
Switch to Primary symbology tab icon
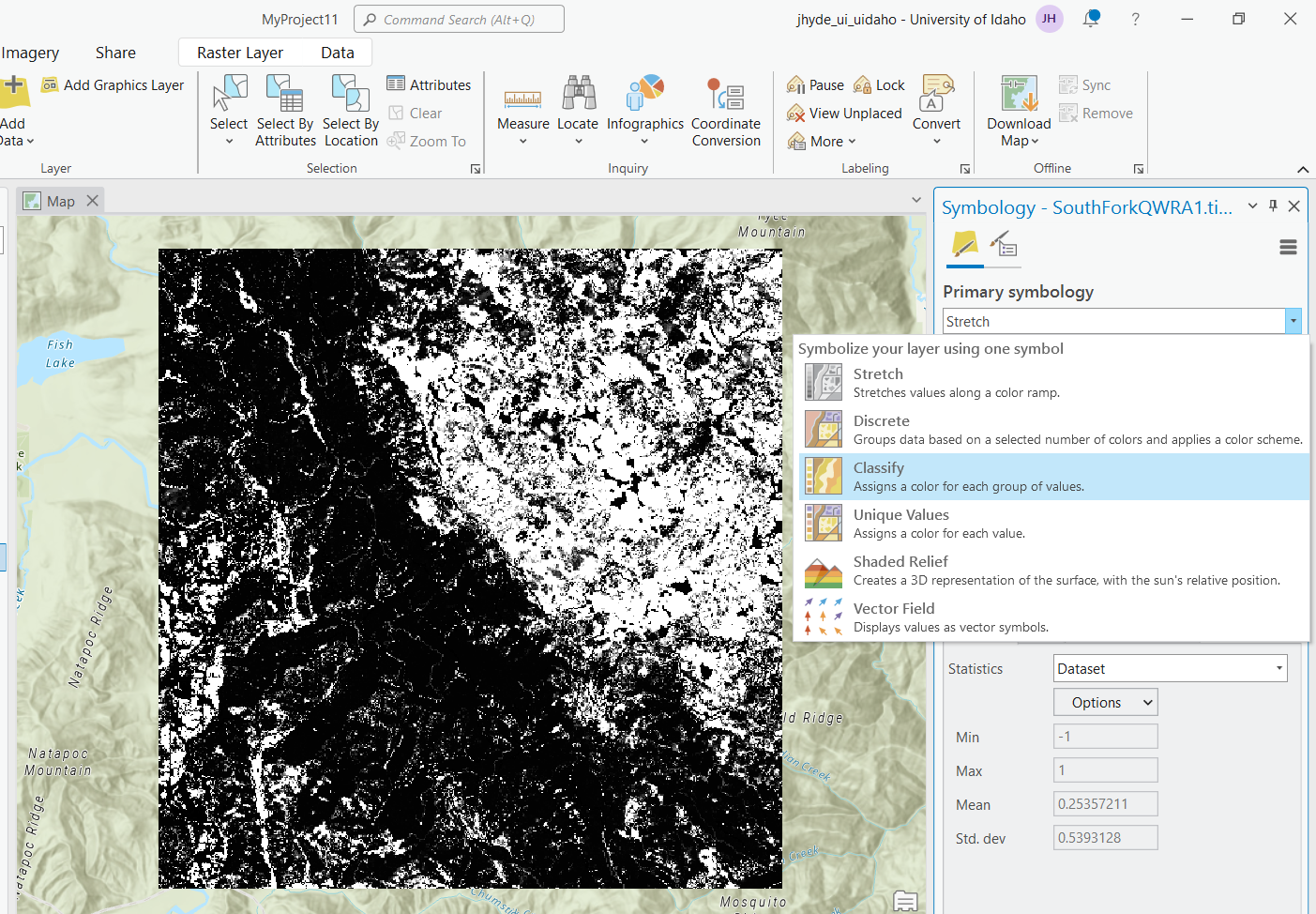[964, 245]
